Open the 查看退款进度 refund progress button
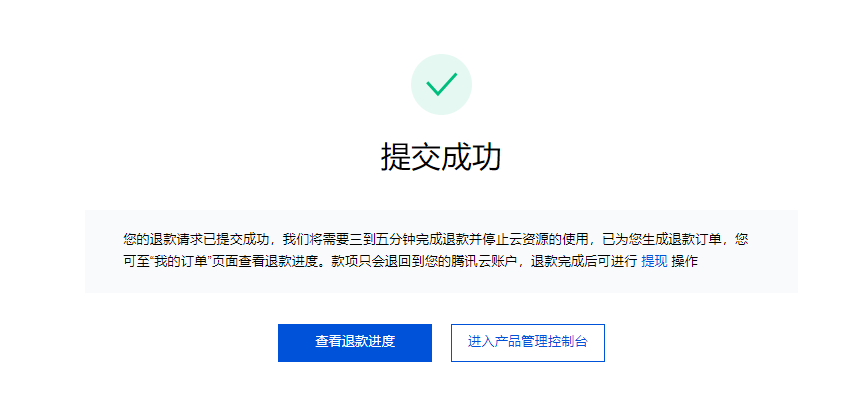 pyautogui.click(x=355, y=343)
